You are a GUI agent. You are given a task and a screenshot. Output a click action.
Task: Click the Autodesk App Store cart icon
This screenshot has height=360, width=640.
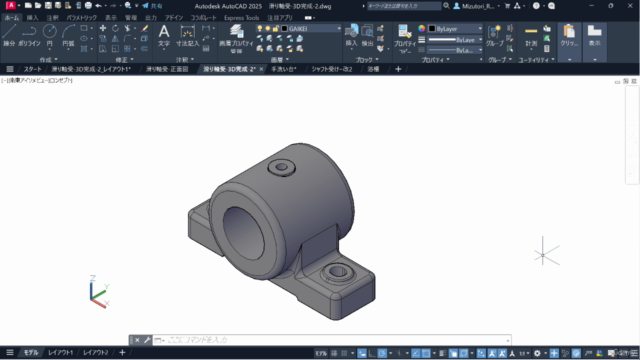[507, 6]
